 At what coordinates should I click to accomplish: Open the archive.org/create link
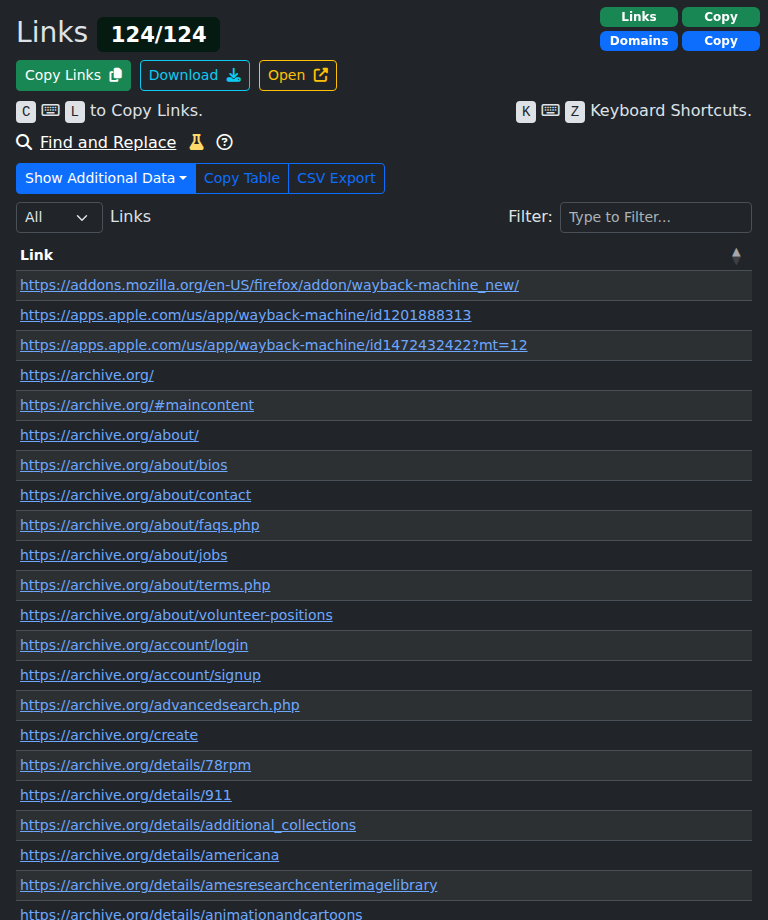point(109,735)
